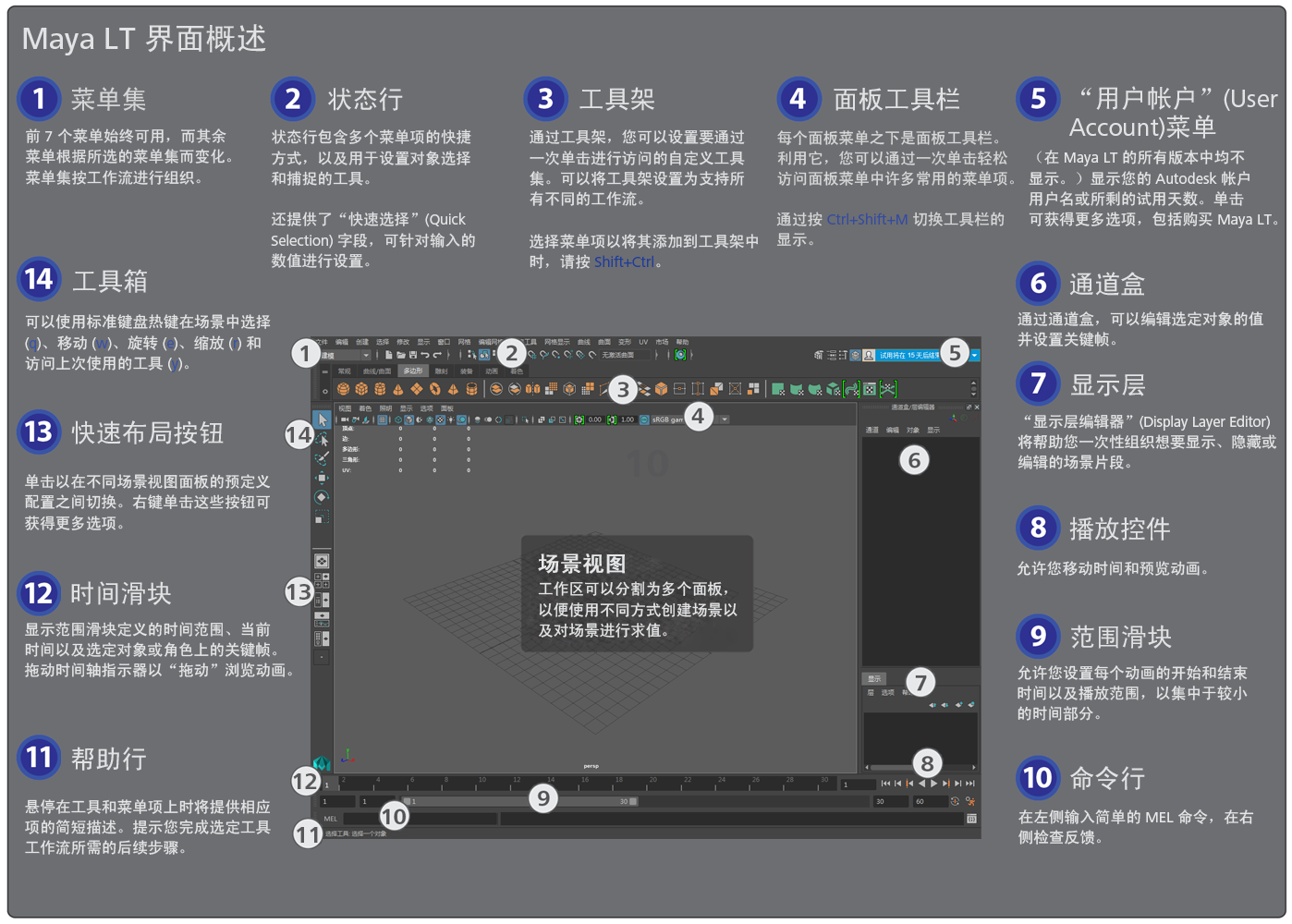Image resolution: width=1292 pixels, height=924 pixels.
Task: Open the menu set dropdown
Action: [x=344, y=355]
